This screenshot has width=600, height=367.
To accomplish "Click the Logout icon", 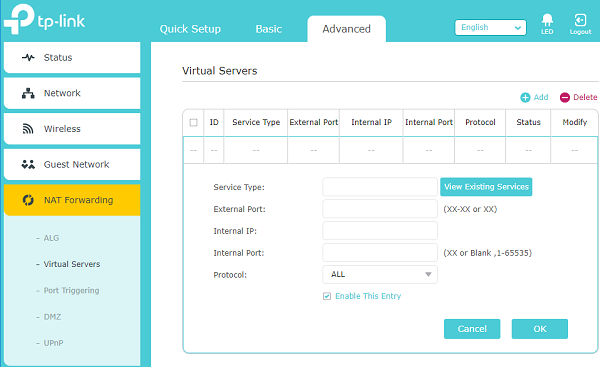I will [x=580, y=20].
